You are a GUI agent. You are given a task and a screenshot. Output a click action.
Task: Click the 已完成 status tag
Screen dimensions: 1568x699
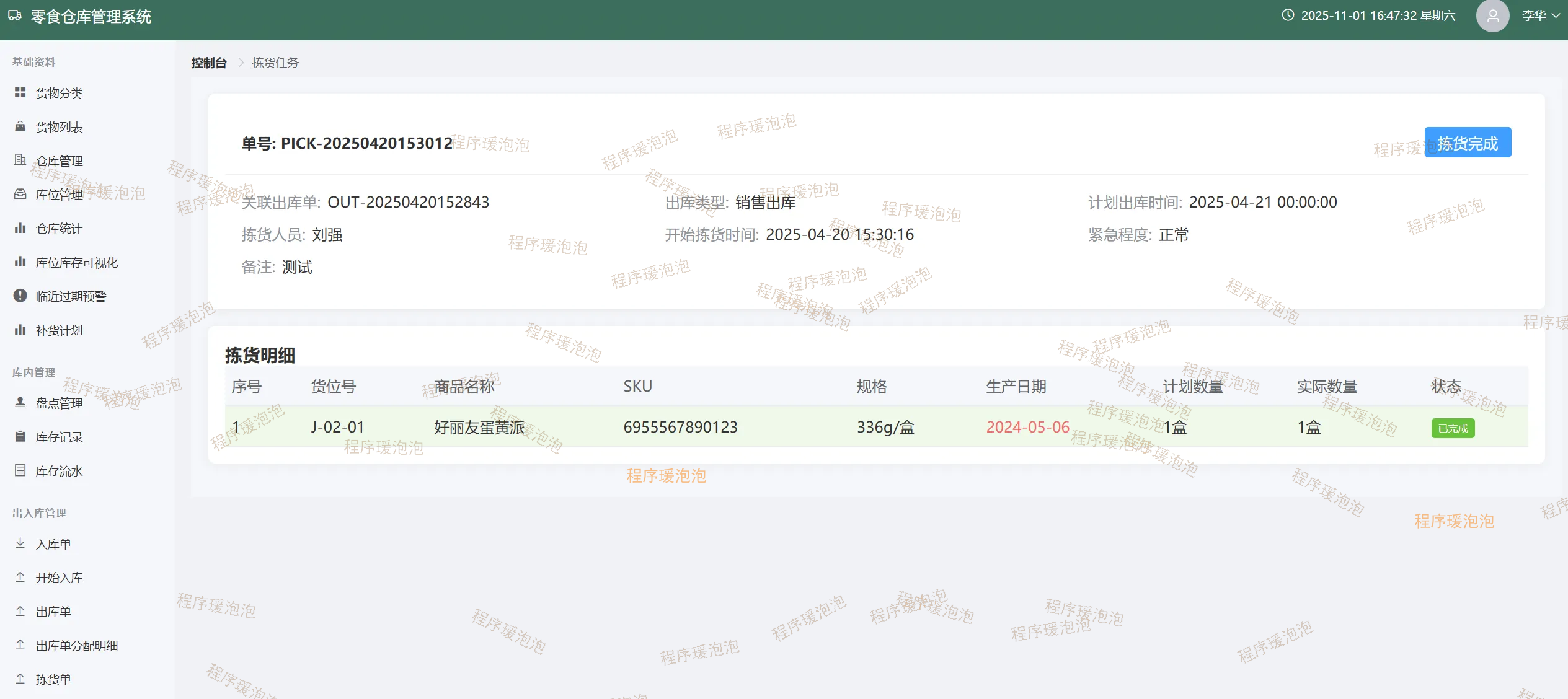1452,428
